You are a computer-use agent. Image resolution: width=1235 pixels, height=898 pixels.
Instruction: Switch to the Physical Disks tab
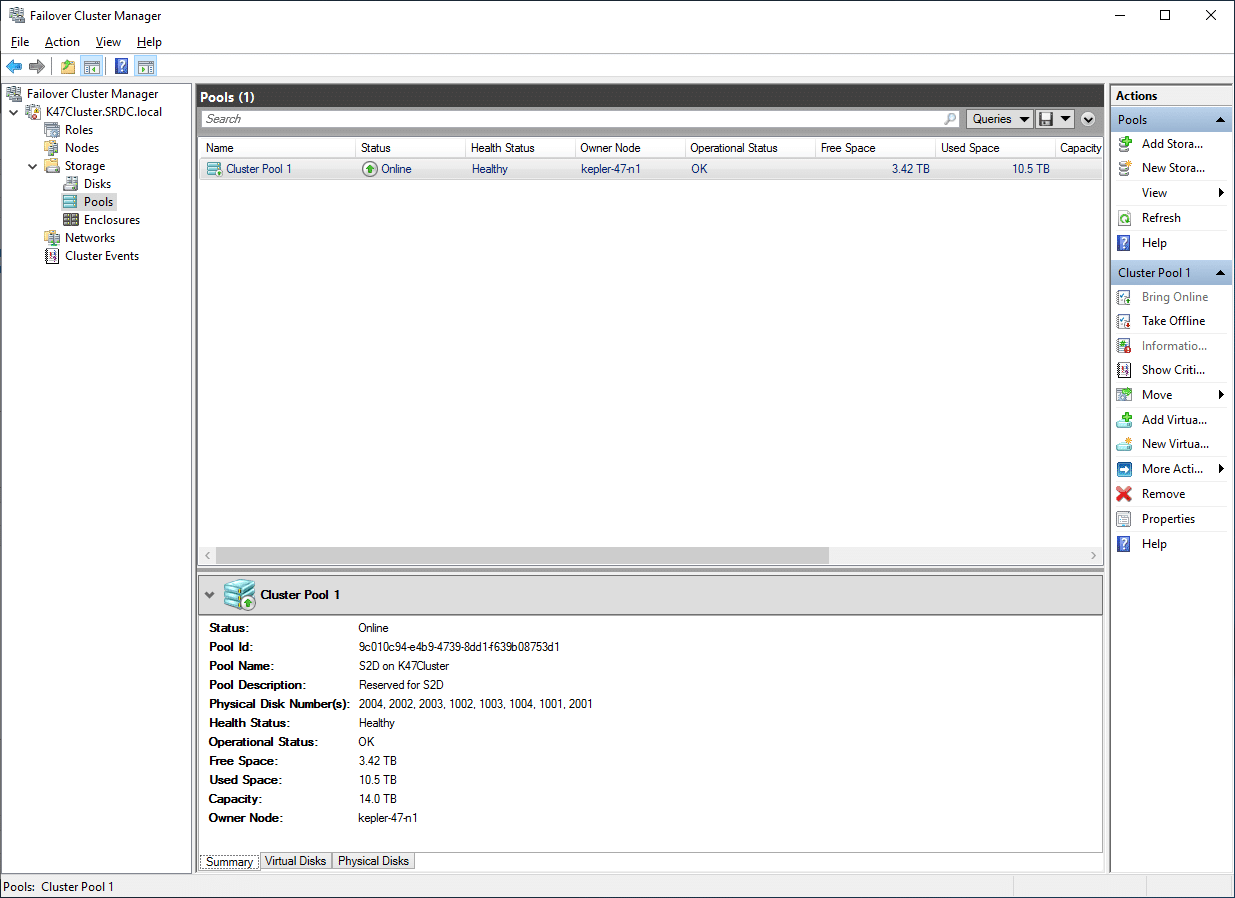click(373, 861)
